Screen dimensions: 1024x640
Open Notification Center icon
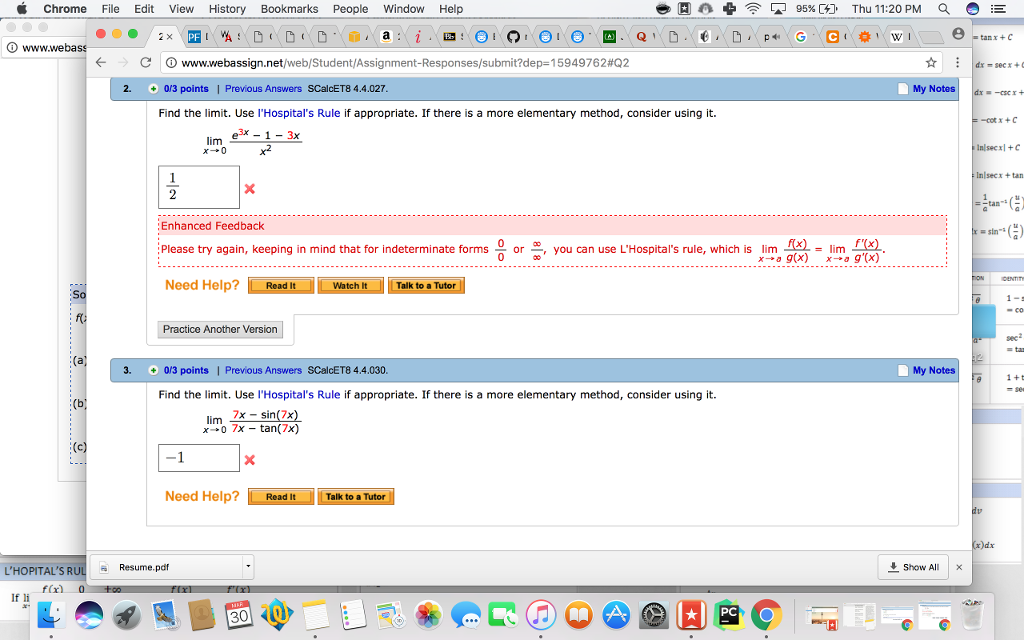click(998, 8)
